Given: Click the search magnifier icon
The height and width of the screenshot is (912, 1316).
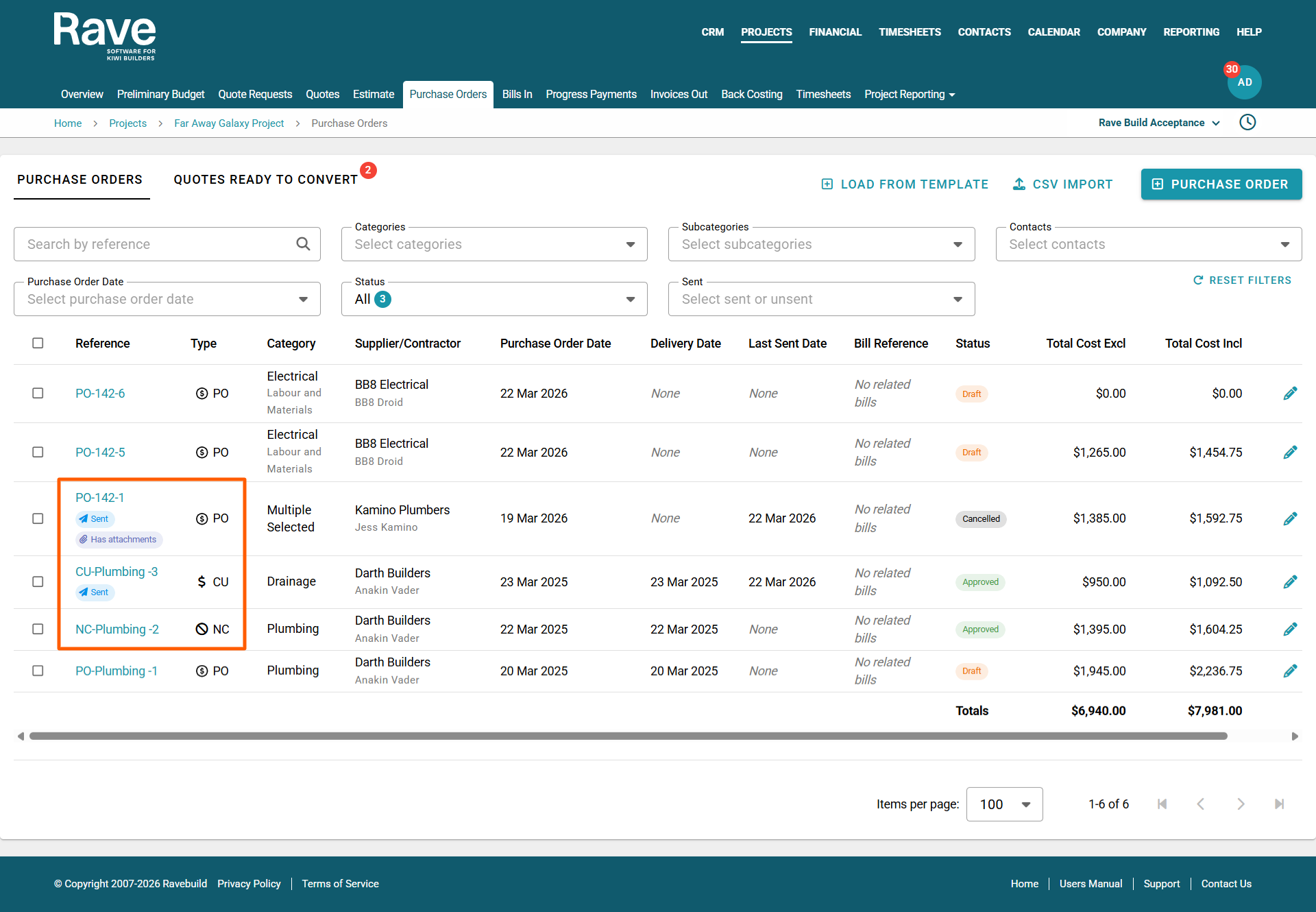Looking at the screenshot, I should (x=303, y=244).
